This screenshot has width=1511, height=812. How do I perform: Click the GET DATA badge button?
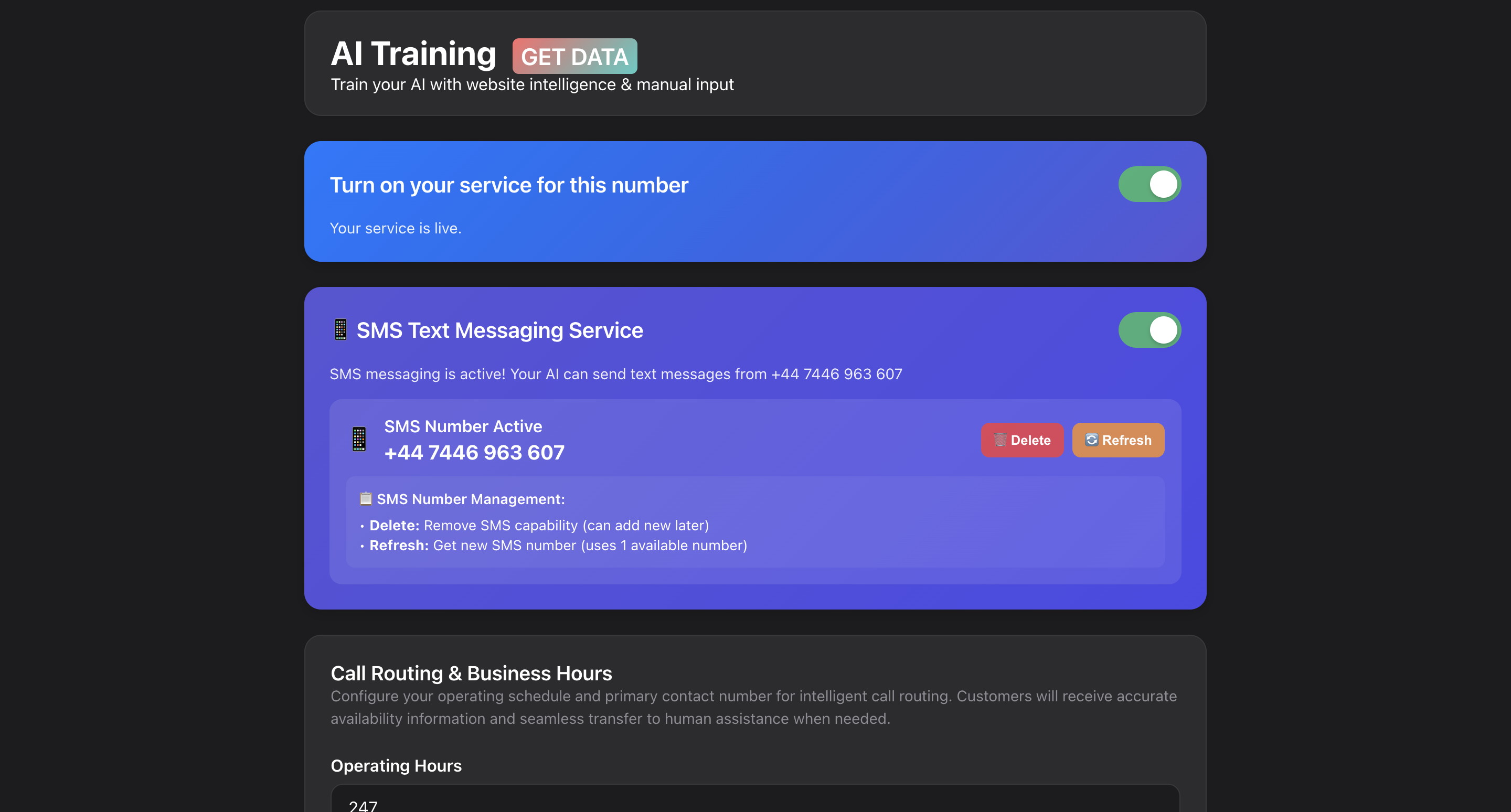[574, 56]
